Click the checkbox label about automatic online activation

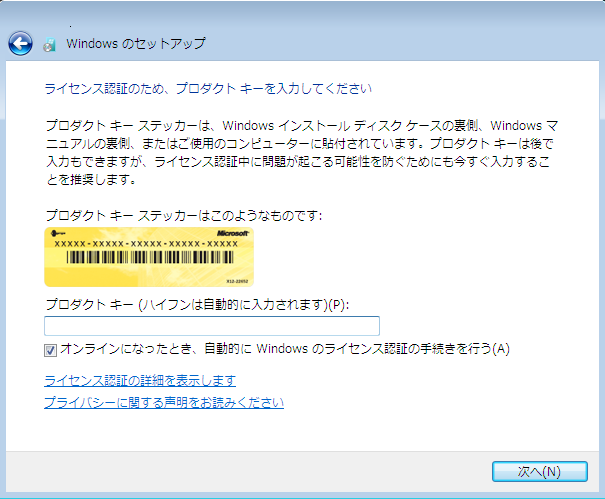click(285, 349)
